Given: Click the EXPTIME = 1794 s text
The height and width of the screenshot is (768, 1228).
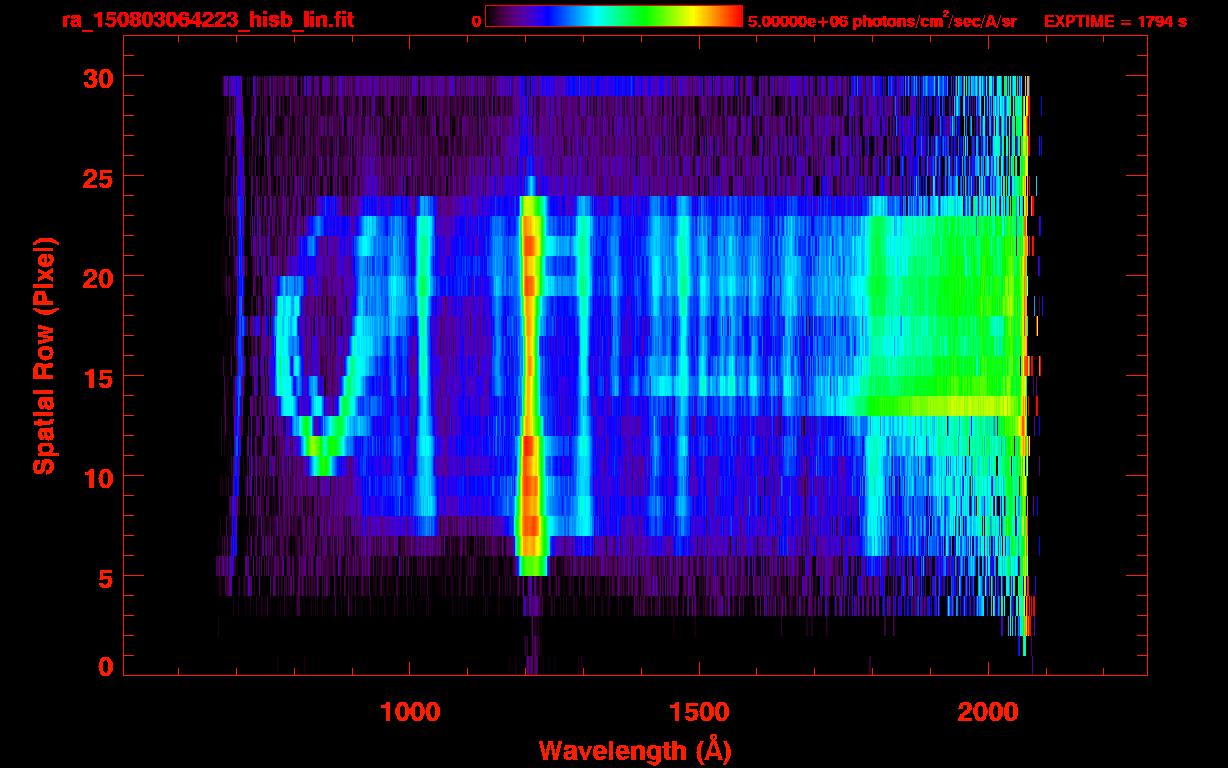Looking at the screenshot, I should 1115,21.
